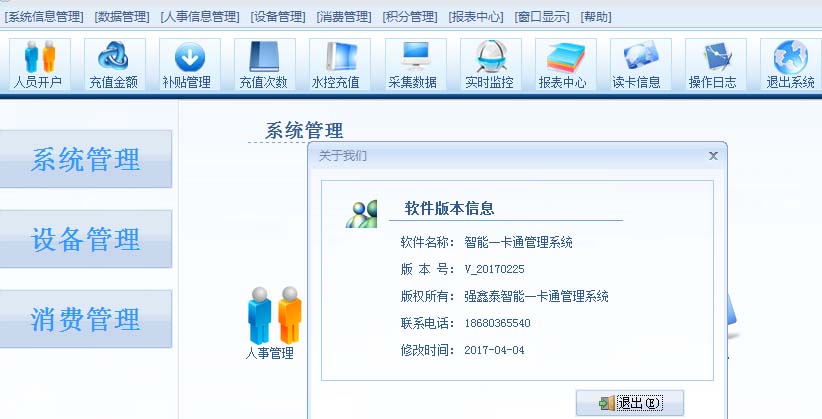Viewport: 822px width, 419px height.
Task: Click the 软件名称: label
Action: (x=427, y=242)
